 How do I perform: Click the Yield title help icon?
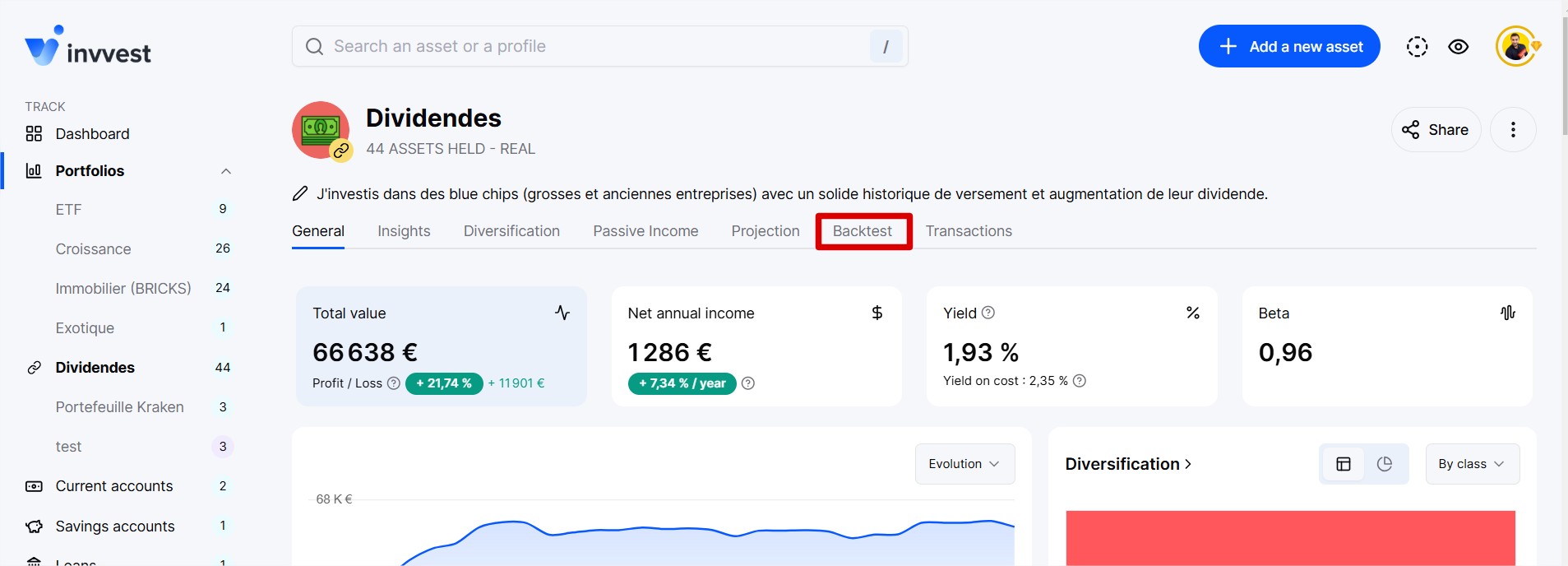click(988, 313)
